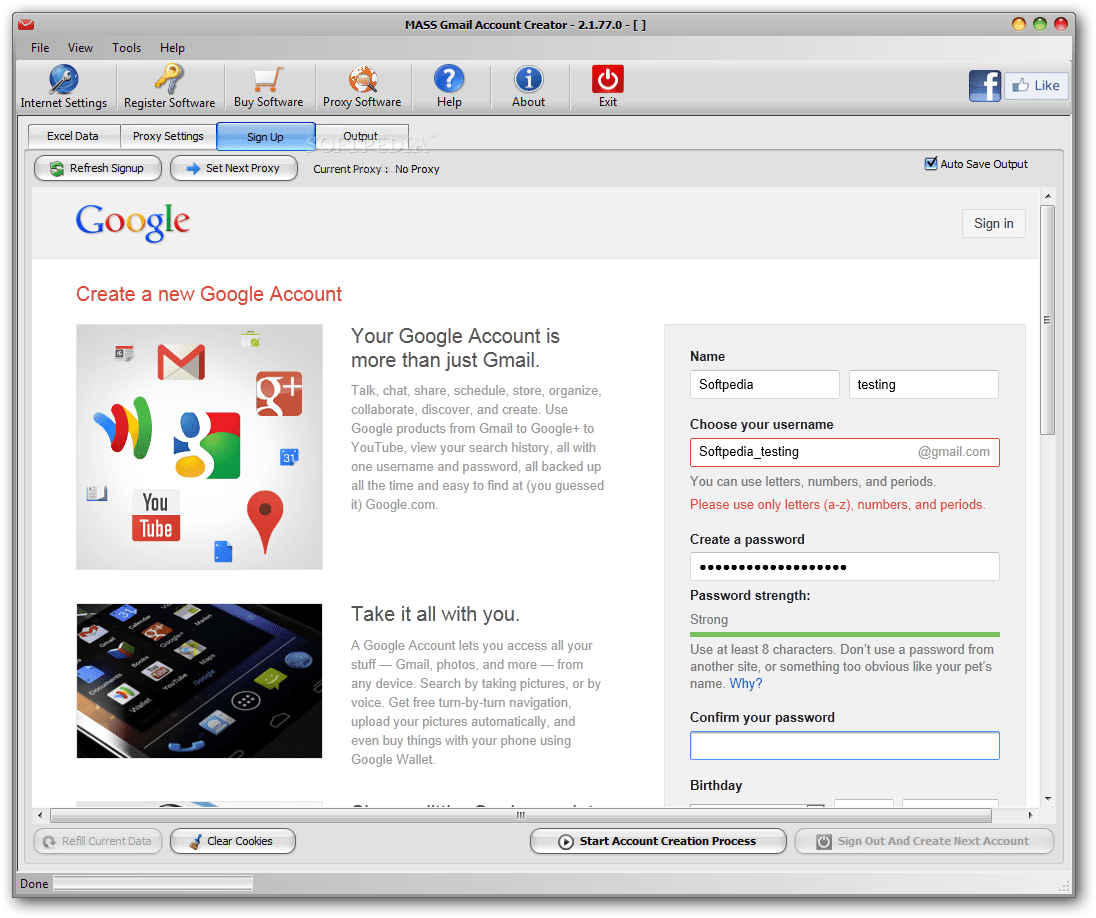The height and width of the screenshot is (918, 1096).
Task: Click the Facebook icon near the Like button
Action: point(985,85)
